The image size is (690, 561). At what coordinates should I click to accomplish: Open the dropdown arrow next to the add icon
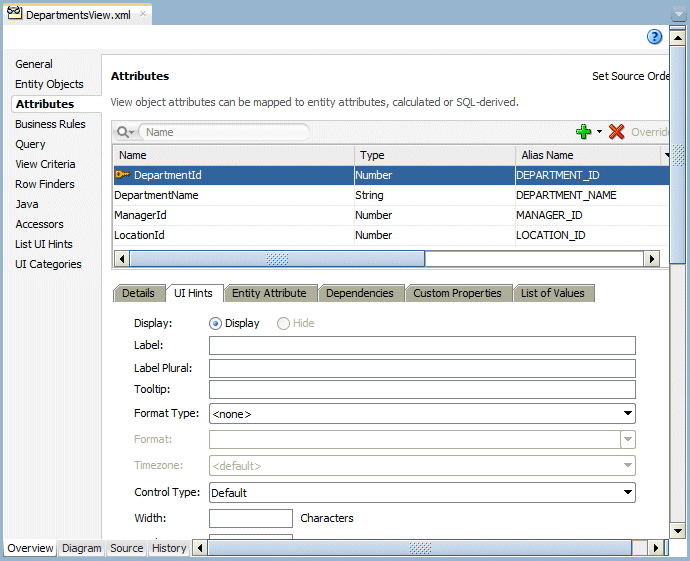(x=600, y=132)
